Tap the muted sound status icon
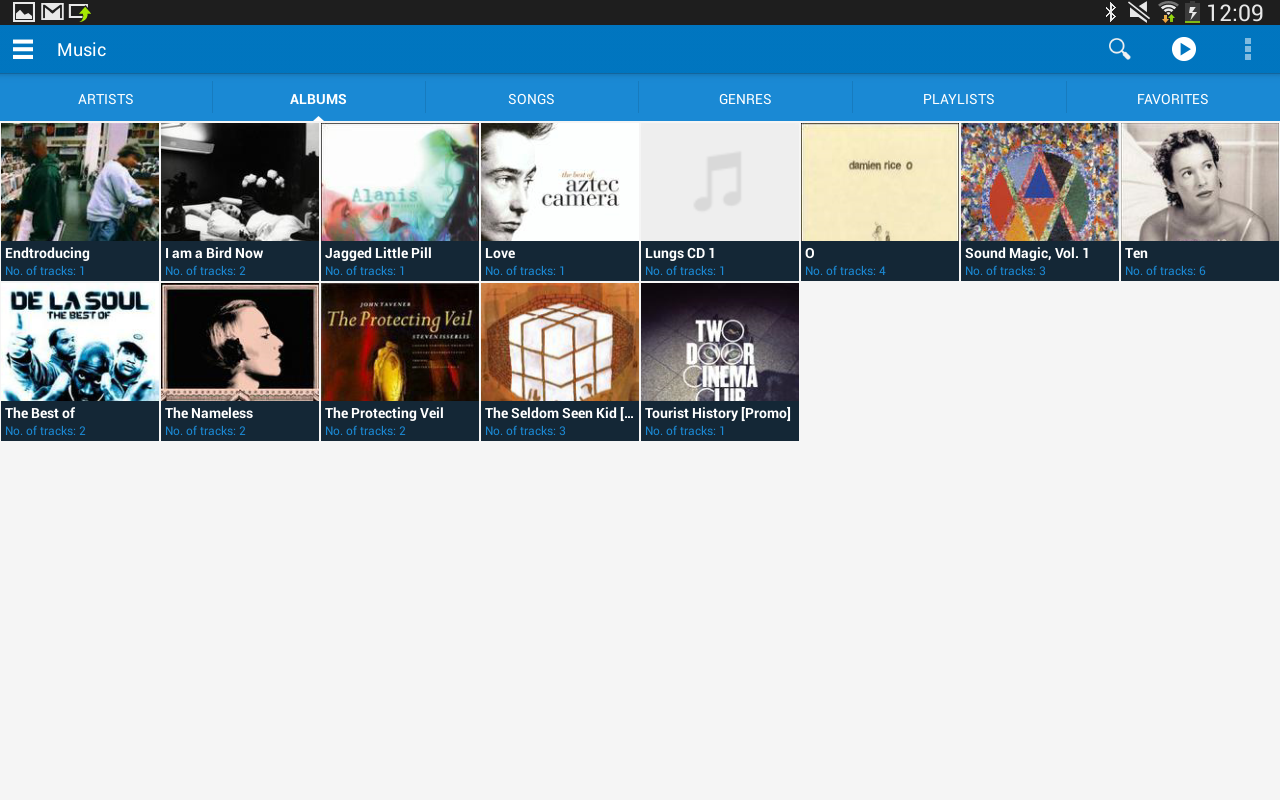This screenshot has width=1280, height=800. coord(1139,12)
